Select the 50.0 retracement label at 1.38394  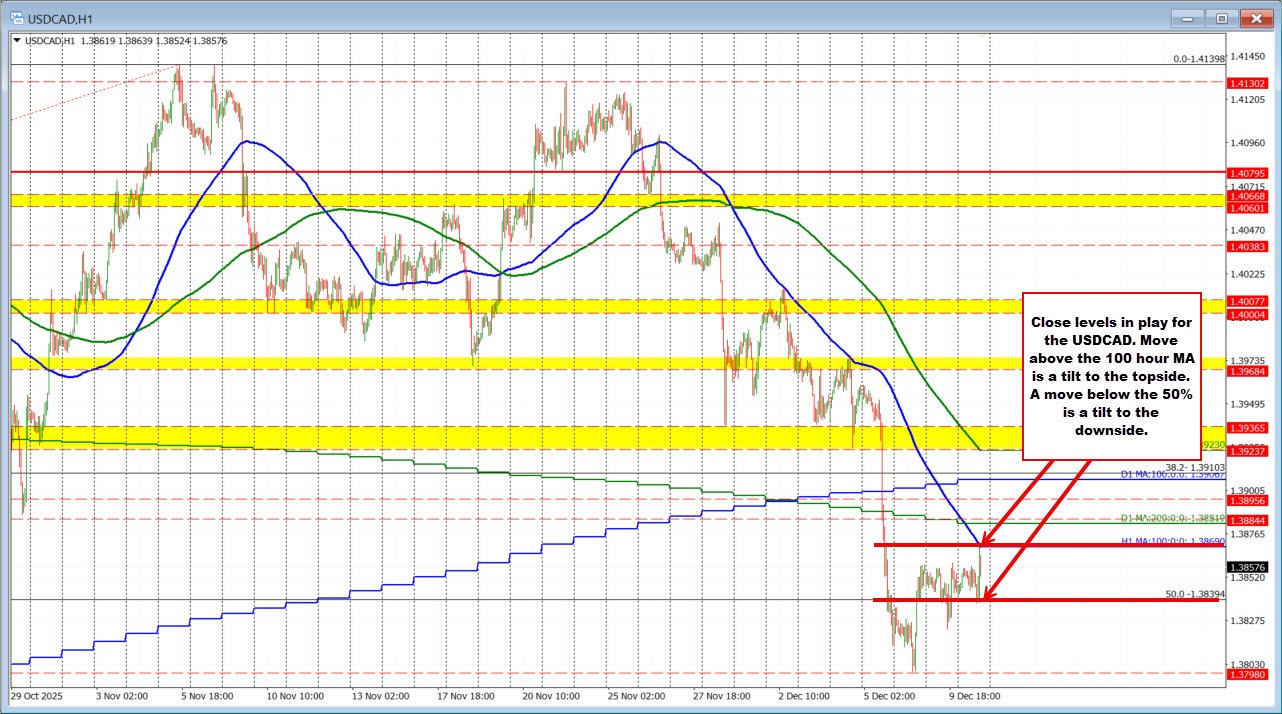[x=1194, y=595]
